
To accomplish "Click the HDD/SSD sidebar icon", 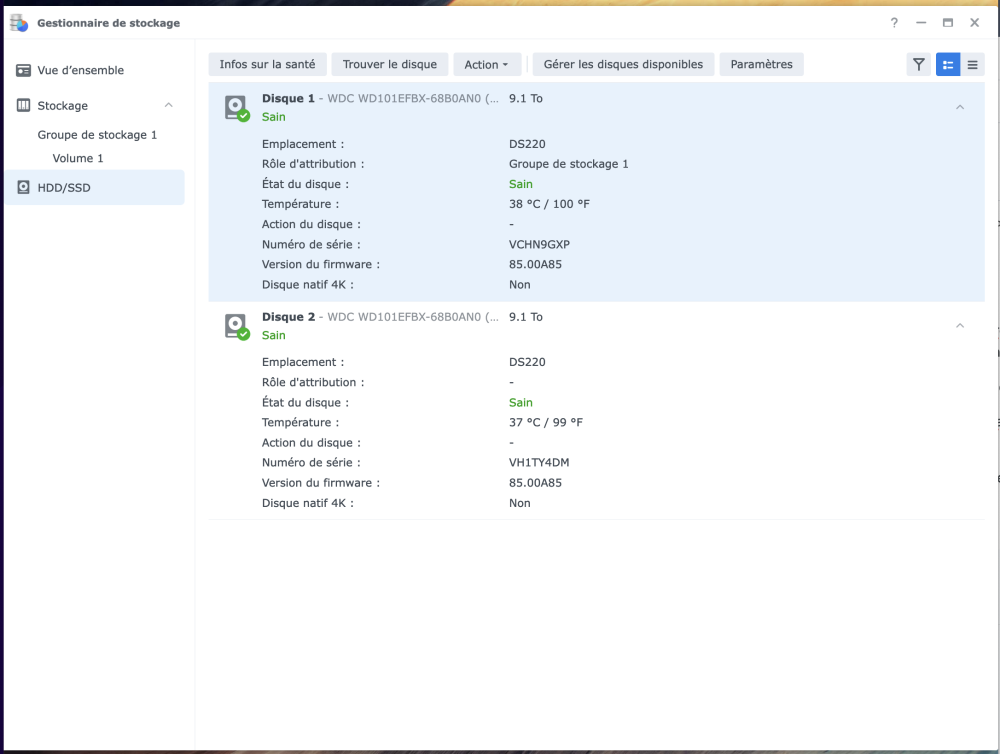I will click(x=24, y=187).
